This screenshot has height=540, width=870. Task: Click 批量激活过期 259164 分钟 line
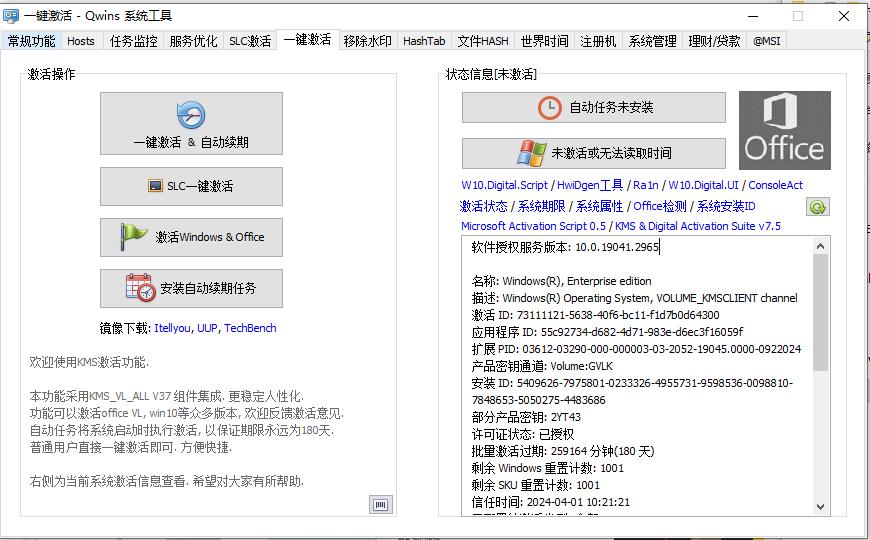563,451
